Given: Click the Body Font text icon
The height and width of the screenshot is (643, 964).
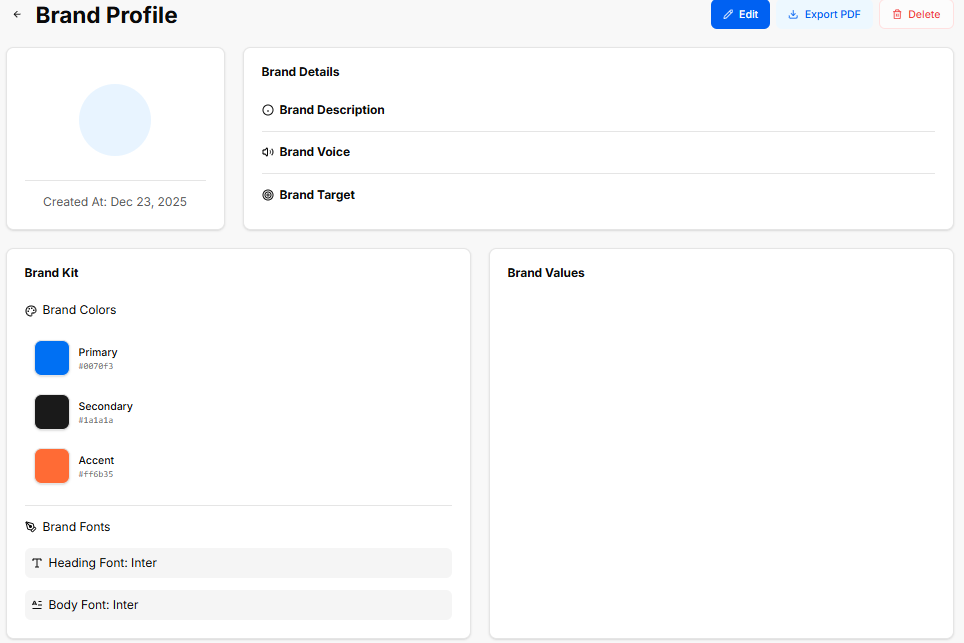Looking at the screenshot, I should [37, 605].
